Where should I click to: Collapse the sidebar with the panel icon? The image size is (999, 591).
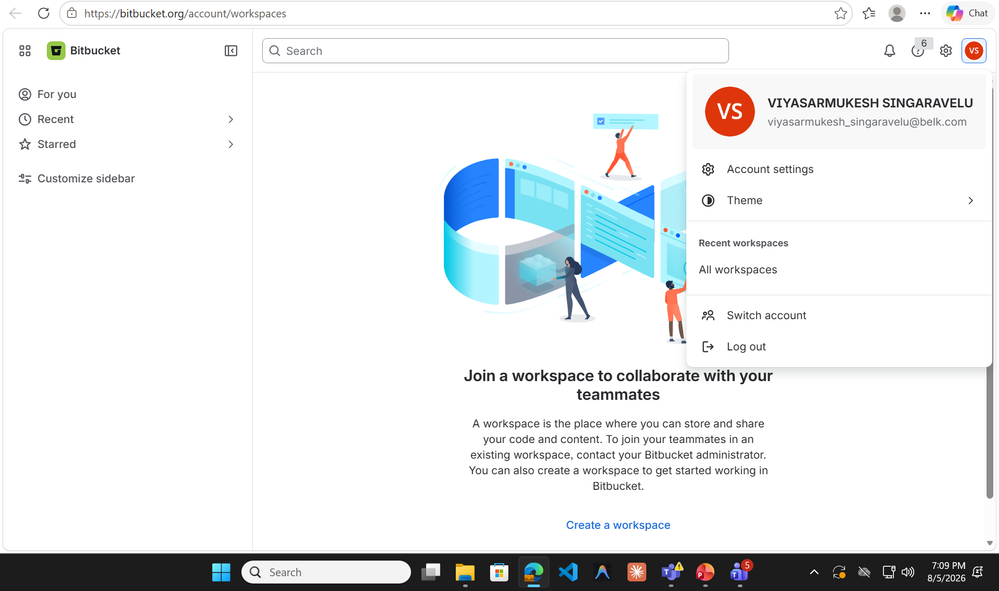point(231,51)
